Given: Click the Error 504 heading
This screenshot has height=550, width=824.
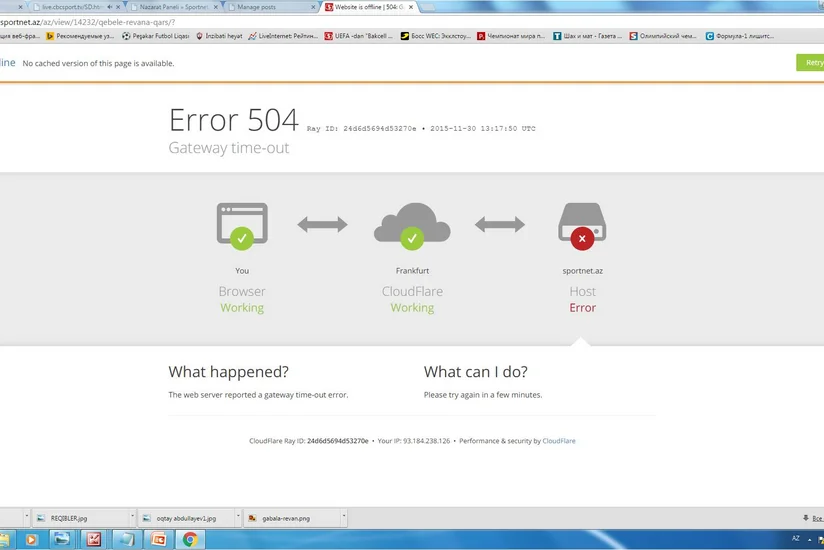Looking at the screenshot, I should pos(233,120).
